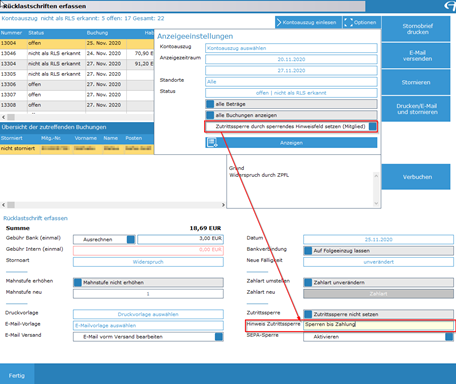Open the Stornoart Widerspruch selector
Screen dimensions: 456x384
[x=148, y=262]
